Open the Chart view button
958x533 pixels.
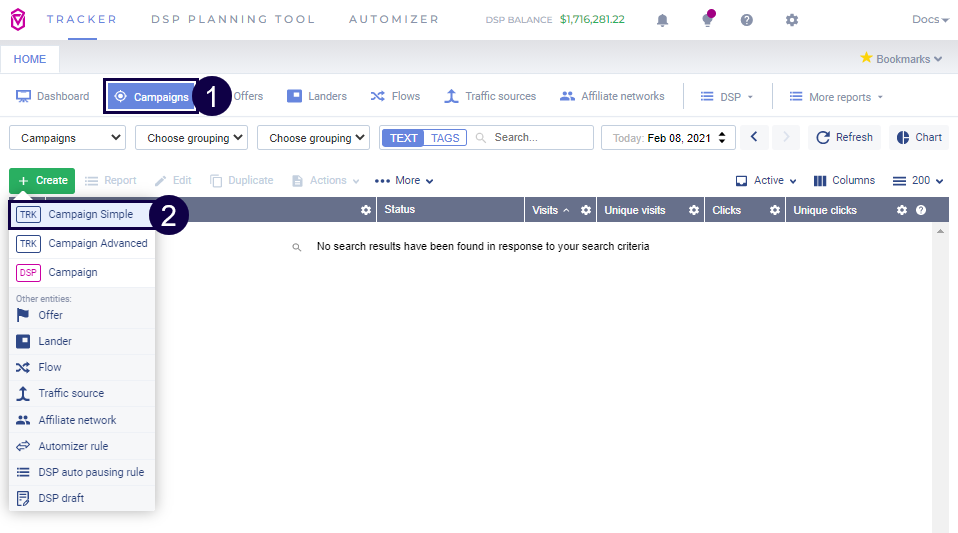919,138
